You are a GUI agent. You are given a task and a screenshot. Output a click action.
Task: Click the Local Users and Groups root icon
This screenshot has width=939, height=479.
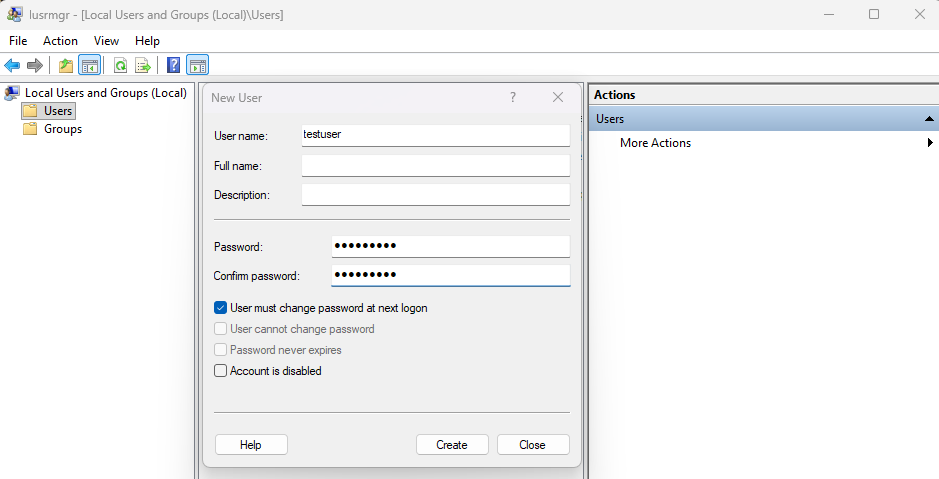12,93
